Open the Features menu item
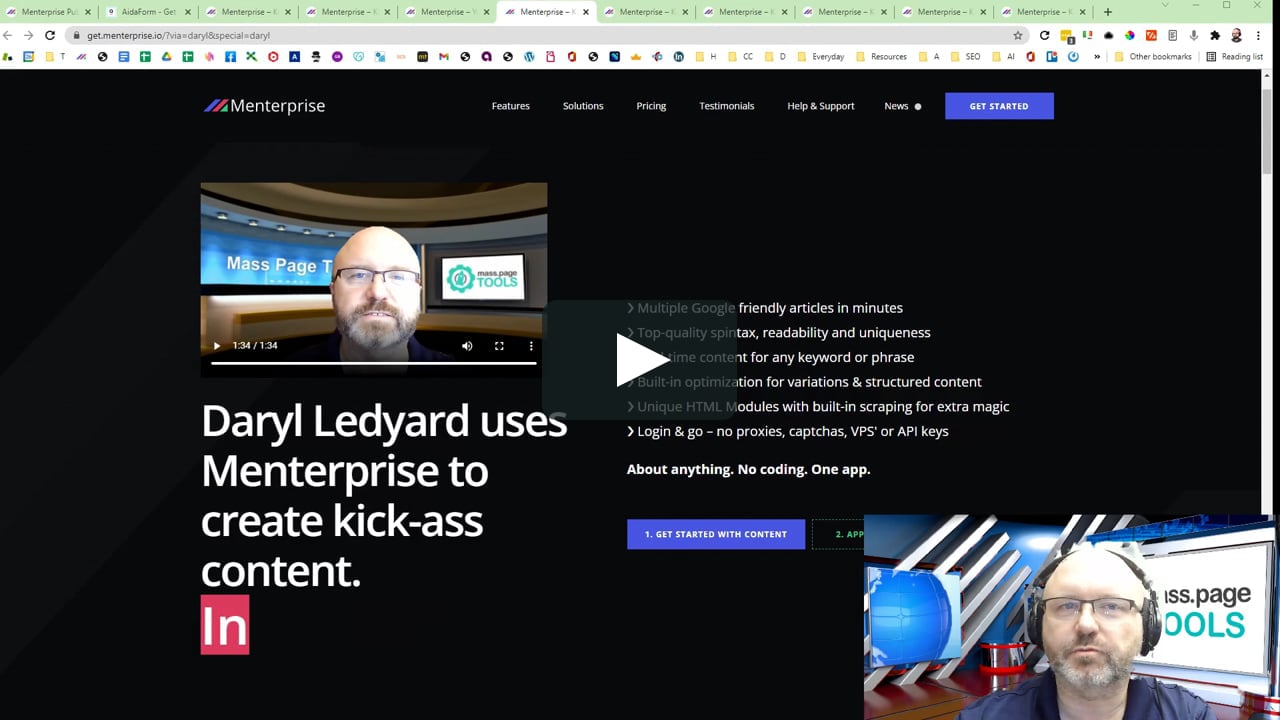The height and width of the screenshot is (720, 1280). (510, 106)
